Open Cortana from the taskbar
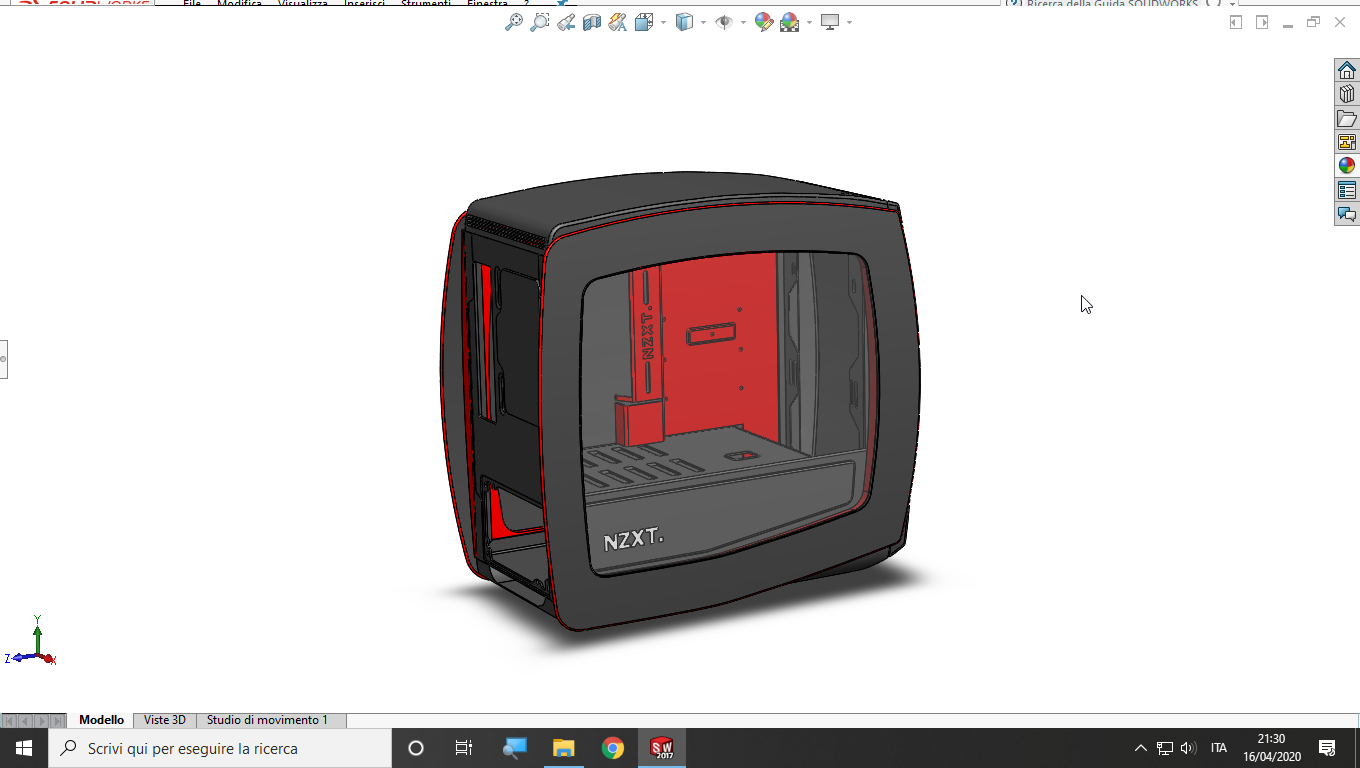 [416, 748]
